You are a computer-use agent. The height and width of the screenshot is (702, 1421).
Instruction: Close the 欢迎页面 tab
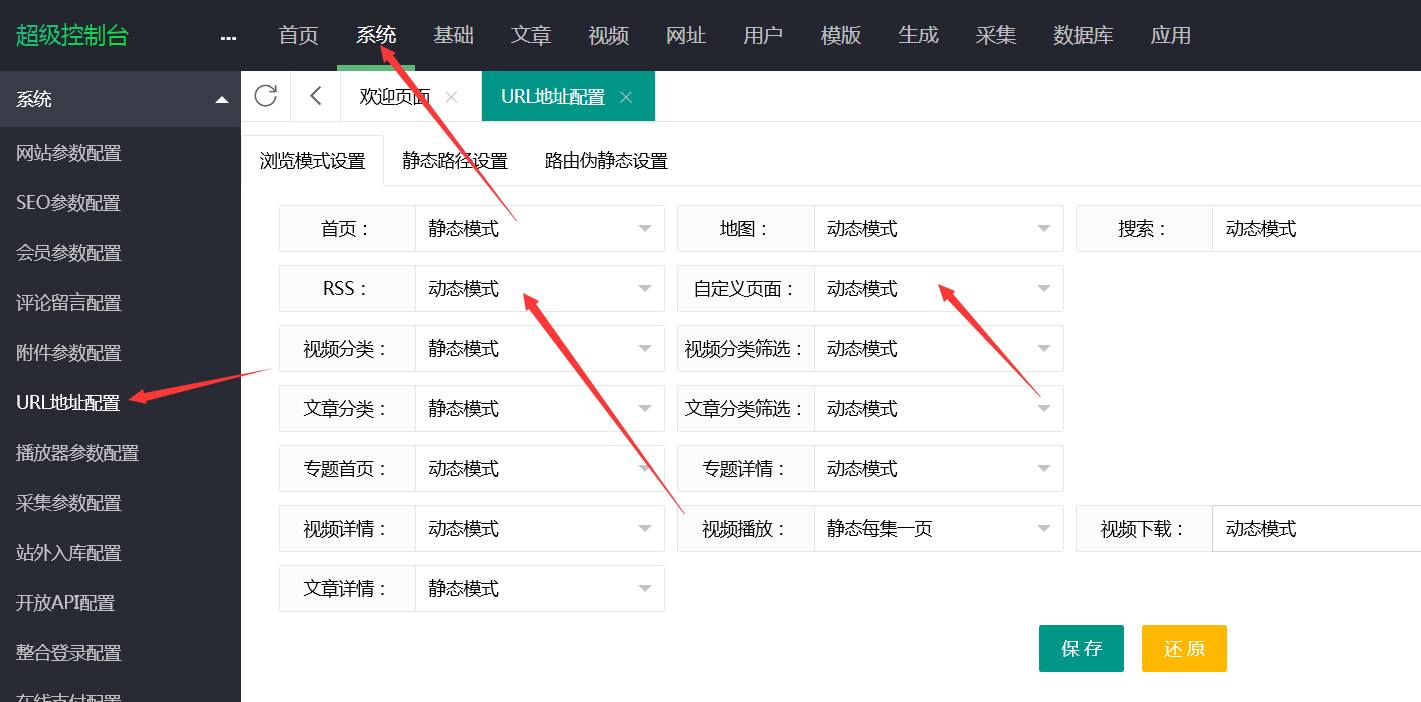click(450, 96)
